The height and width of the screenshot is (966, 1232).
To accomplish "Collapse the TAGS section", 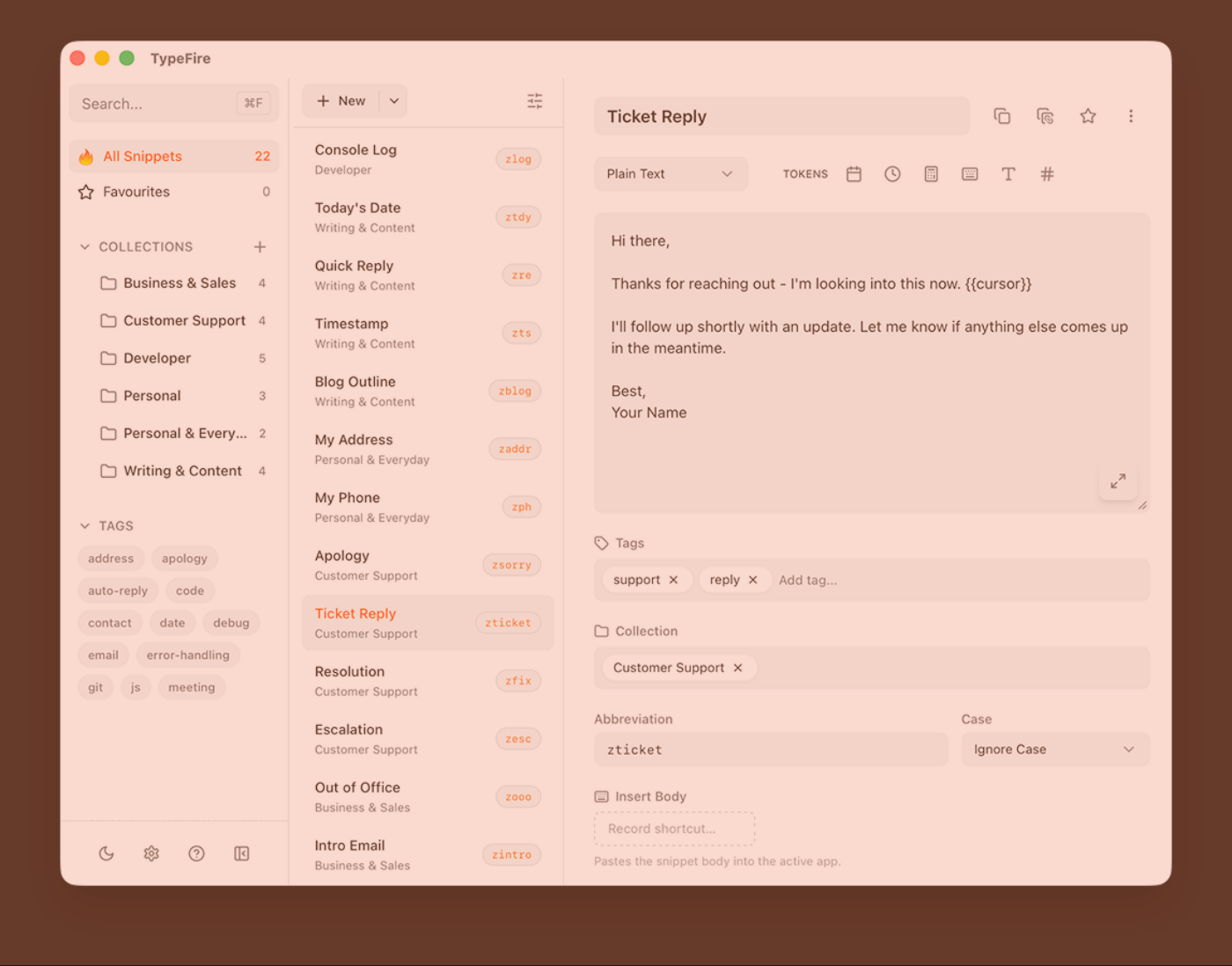I will 84,526.
